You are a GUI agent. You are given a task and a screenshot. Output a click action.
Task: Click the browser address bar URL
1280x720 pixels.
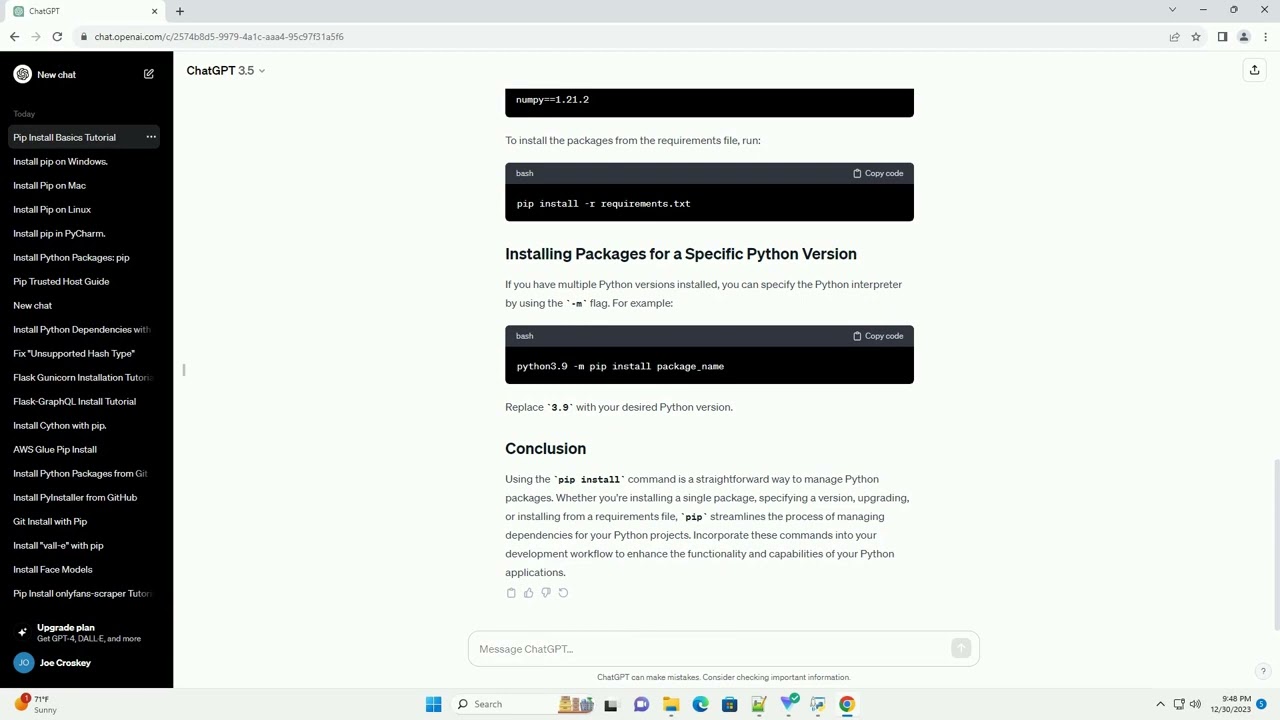pyautogui.click(x=219, y=37)
